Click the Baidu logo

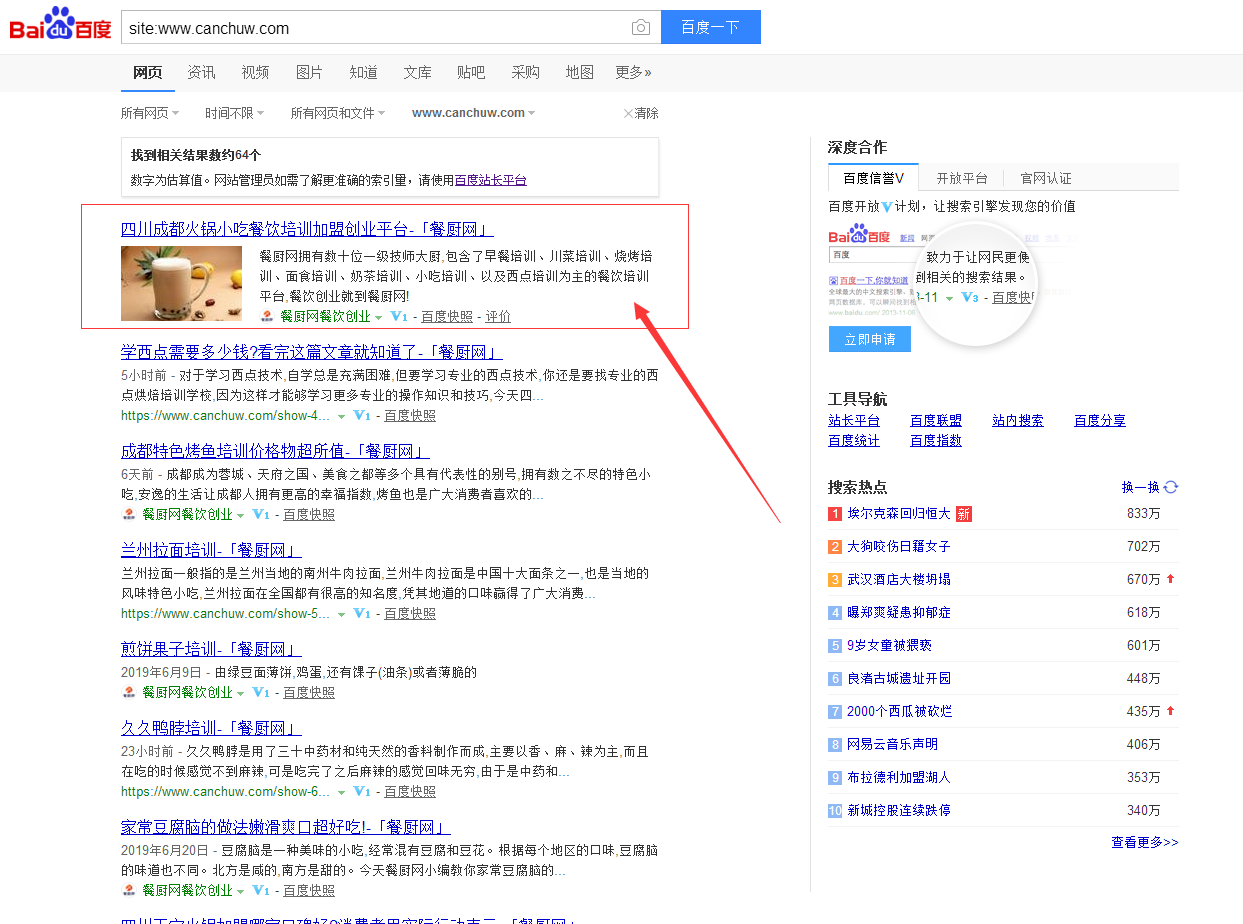(60, 24)
